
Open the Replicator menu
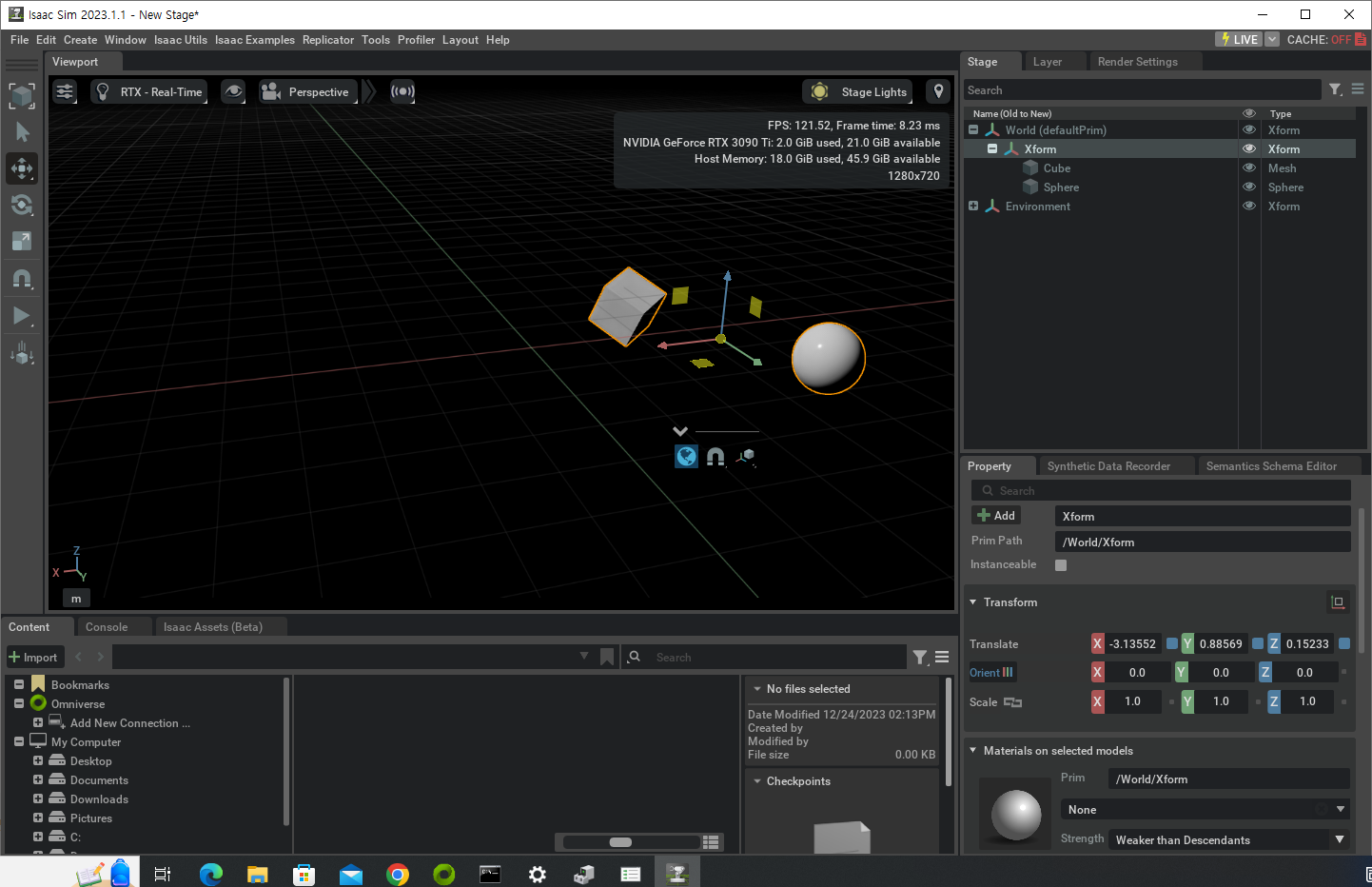pyautogui.click(x=328, y=40)
